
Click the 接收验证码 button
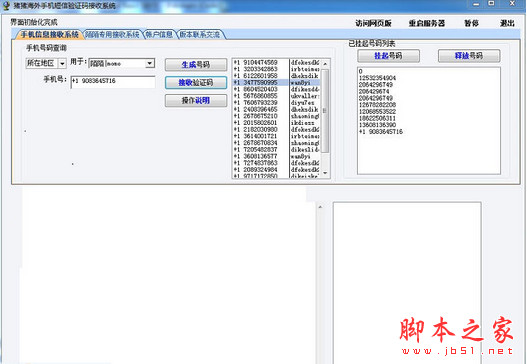196,83
